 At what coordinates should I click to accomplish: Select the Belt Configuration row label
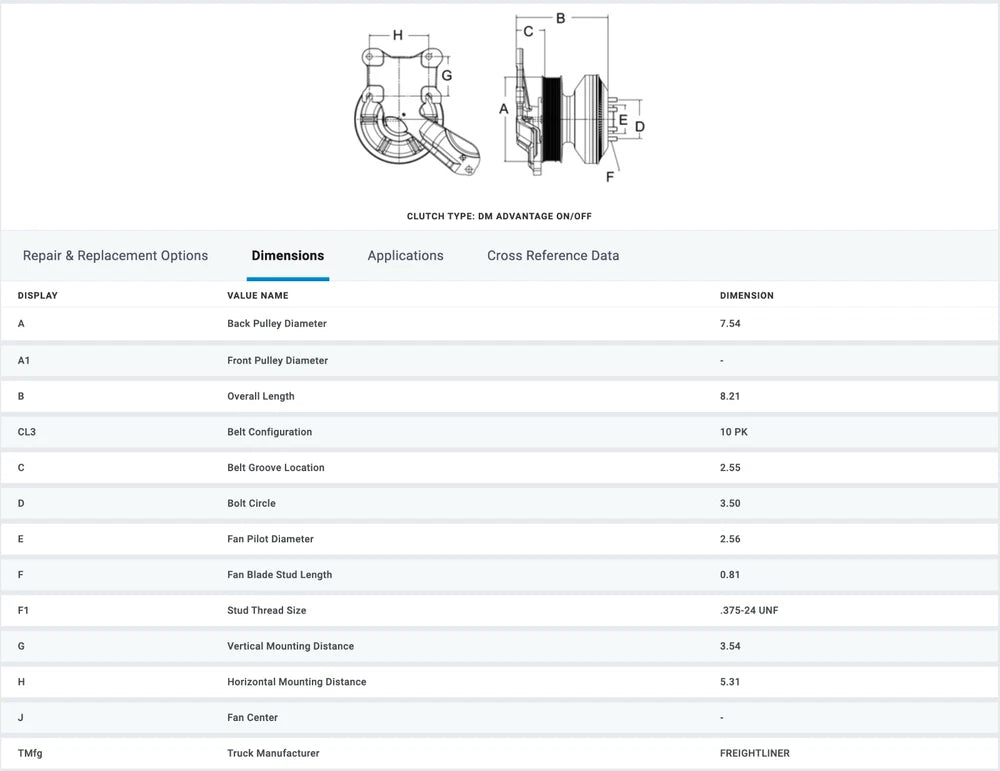click(269, 432)
